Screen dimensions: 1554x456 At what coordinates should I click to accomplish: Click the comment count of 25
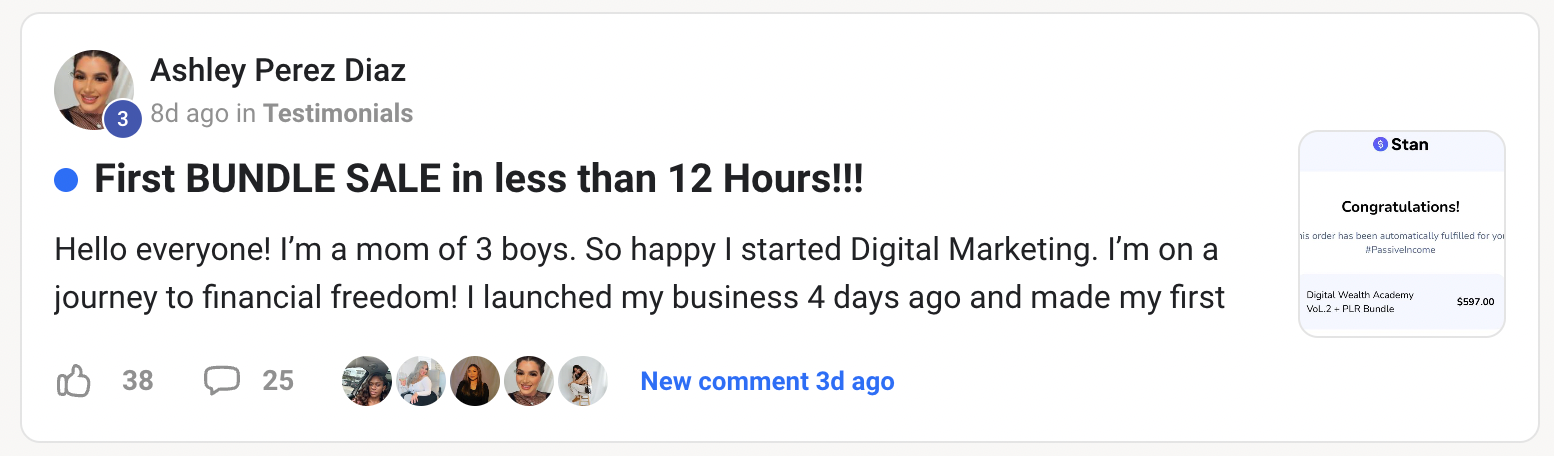click(x=278, y=381)
